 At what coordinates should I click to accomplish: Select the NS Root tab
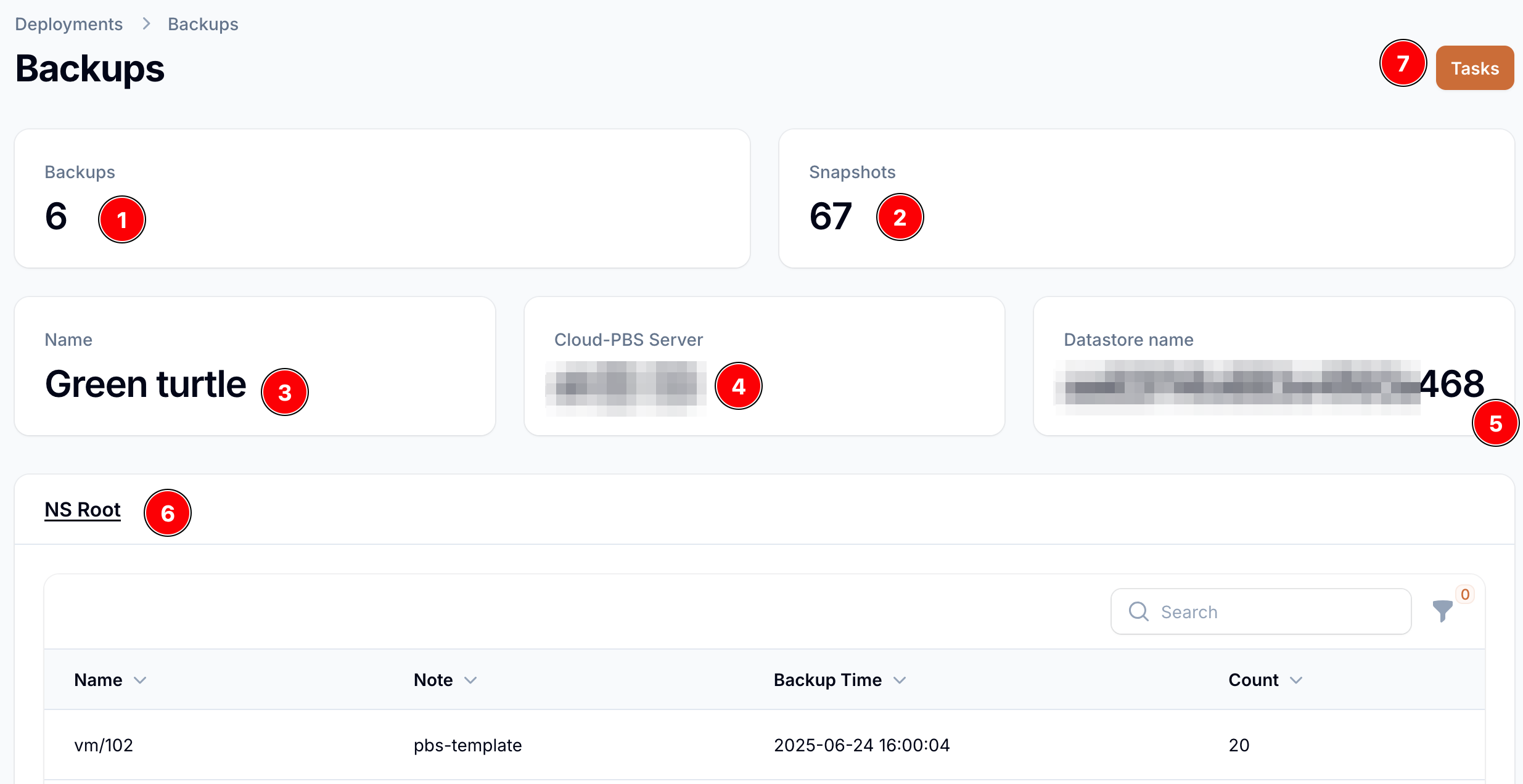point(83,510)
